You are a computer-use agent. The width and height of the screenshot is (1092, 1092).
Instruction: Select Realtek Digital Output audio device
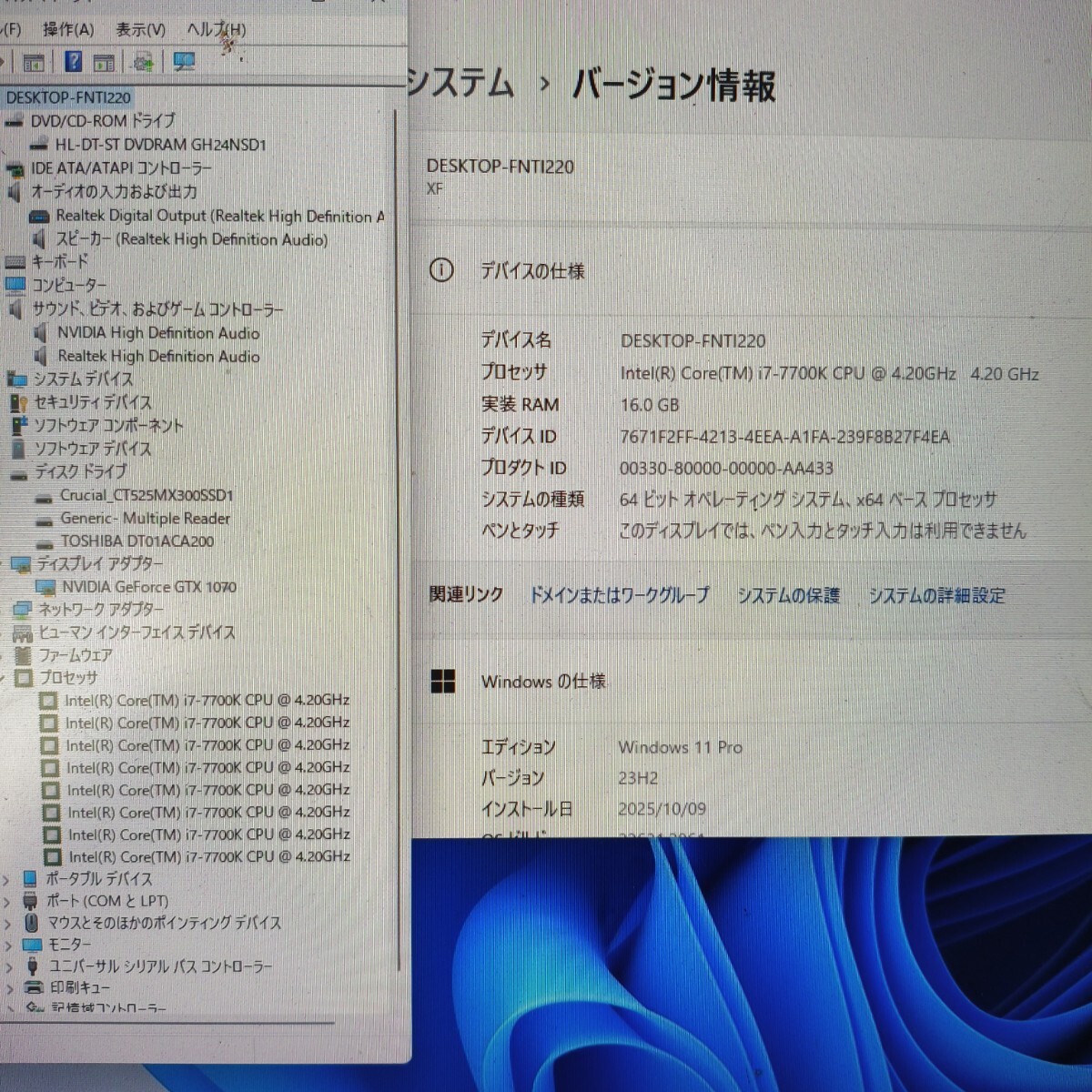click(220, 217)
